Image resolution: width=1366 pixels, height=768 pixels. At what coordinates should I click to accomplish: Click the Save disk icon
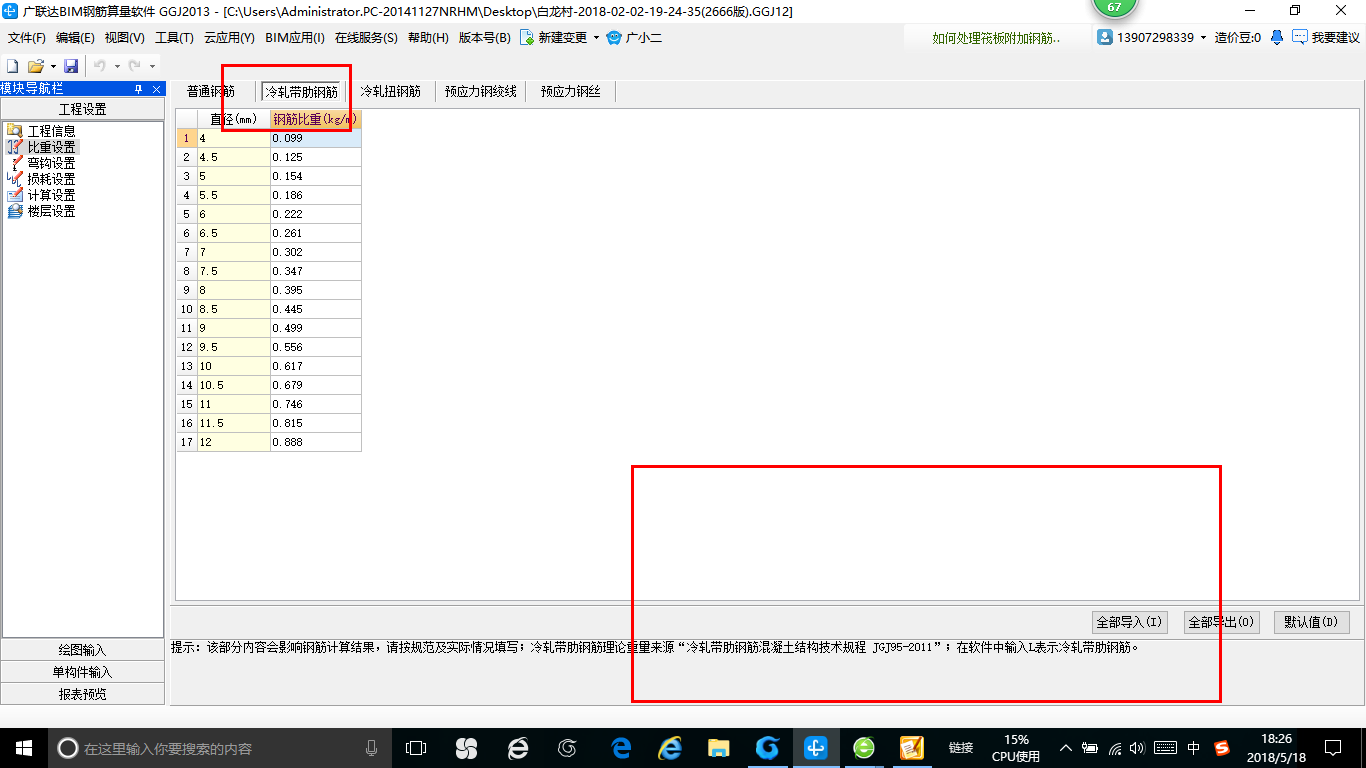point(71,66)
